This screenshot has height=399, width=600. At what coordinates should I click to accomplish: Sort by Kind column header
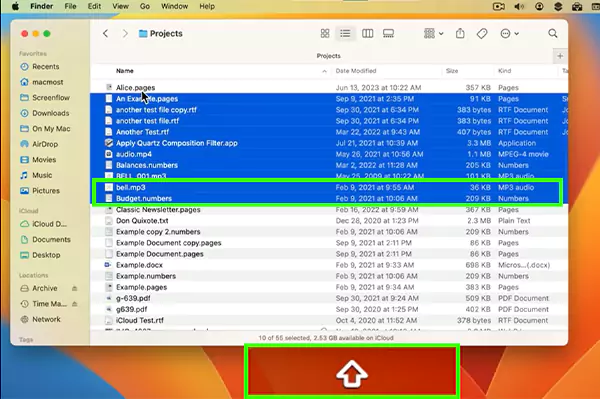tap(504, 71)
